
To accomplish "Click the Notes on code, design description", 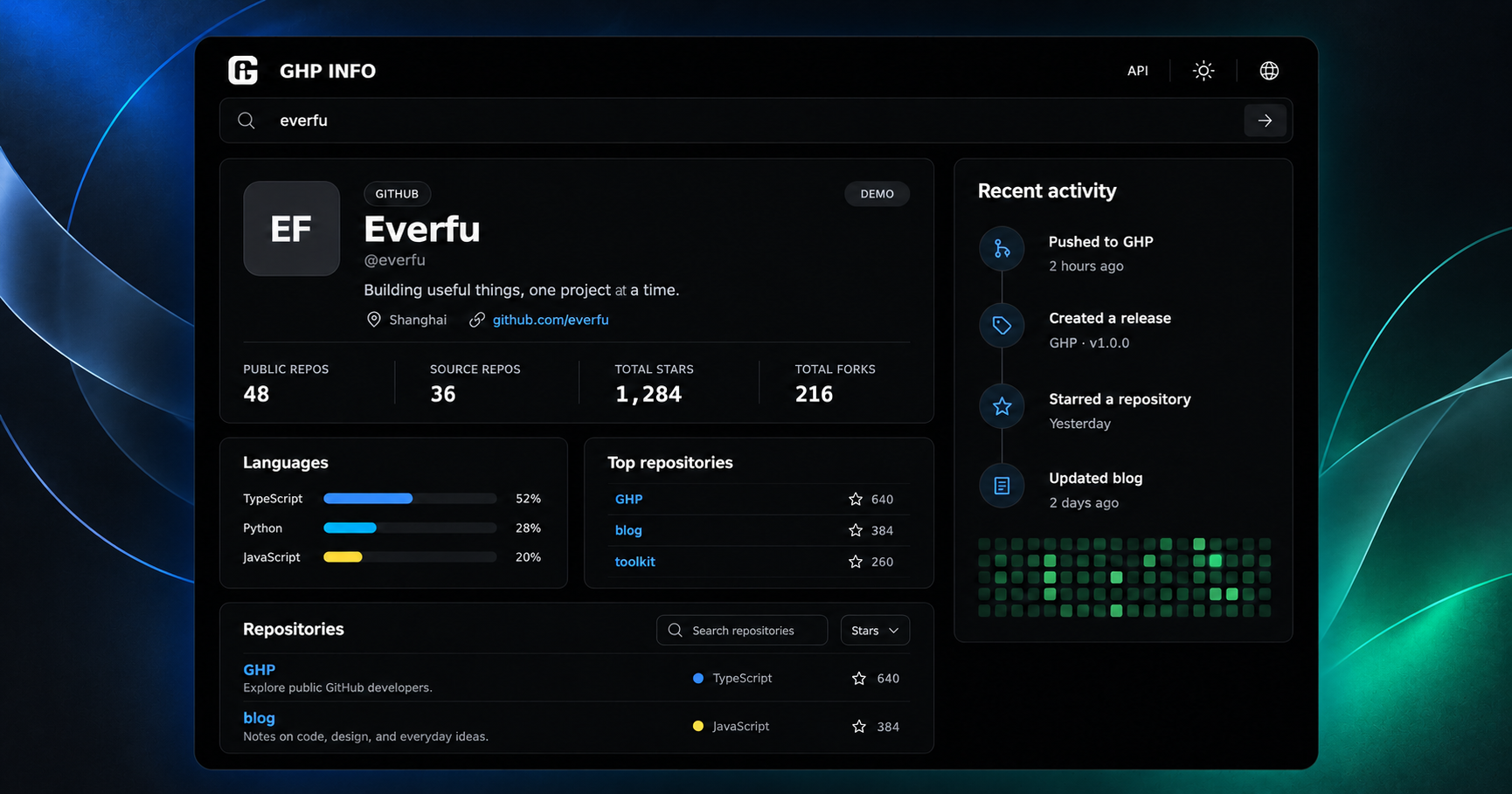I will tap(365, 736).
